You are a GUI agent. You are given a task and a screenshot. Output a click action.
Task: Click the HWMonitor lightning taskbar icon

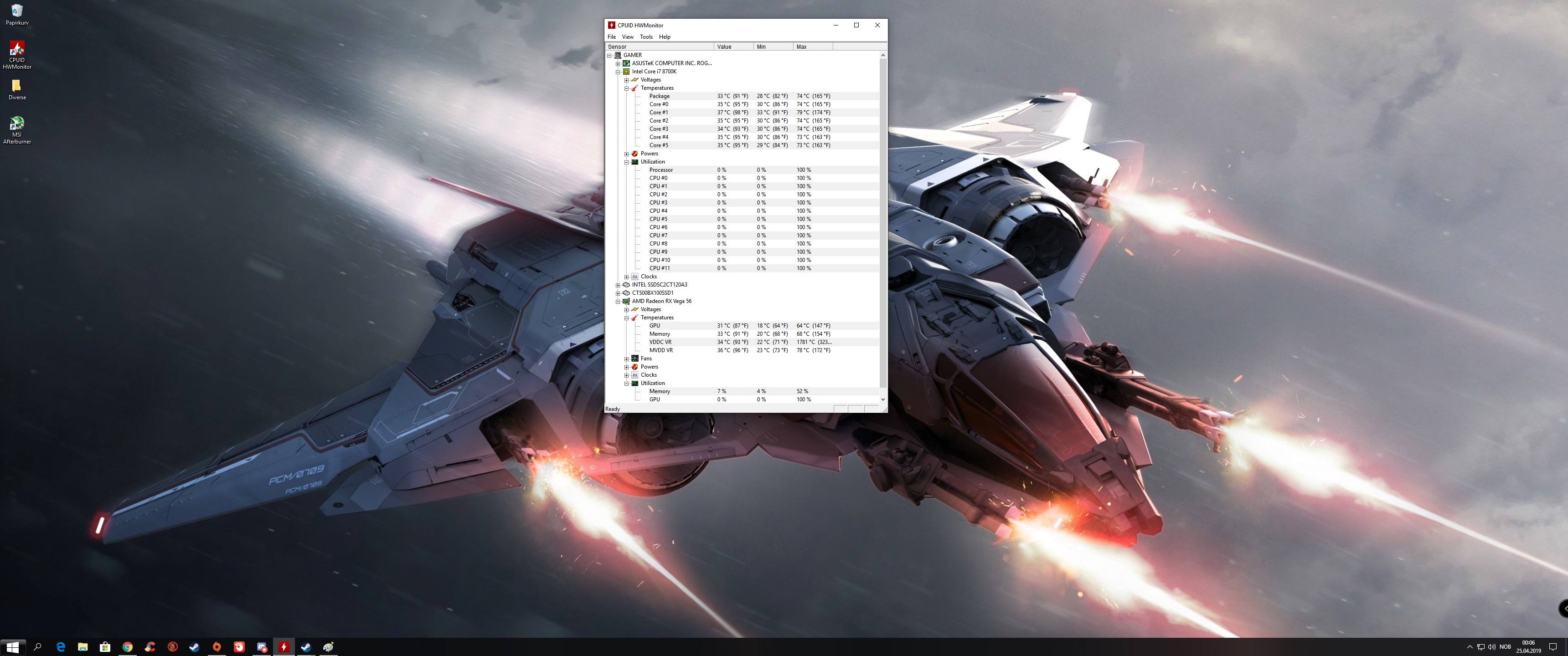(x=284, y=647)
